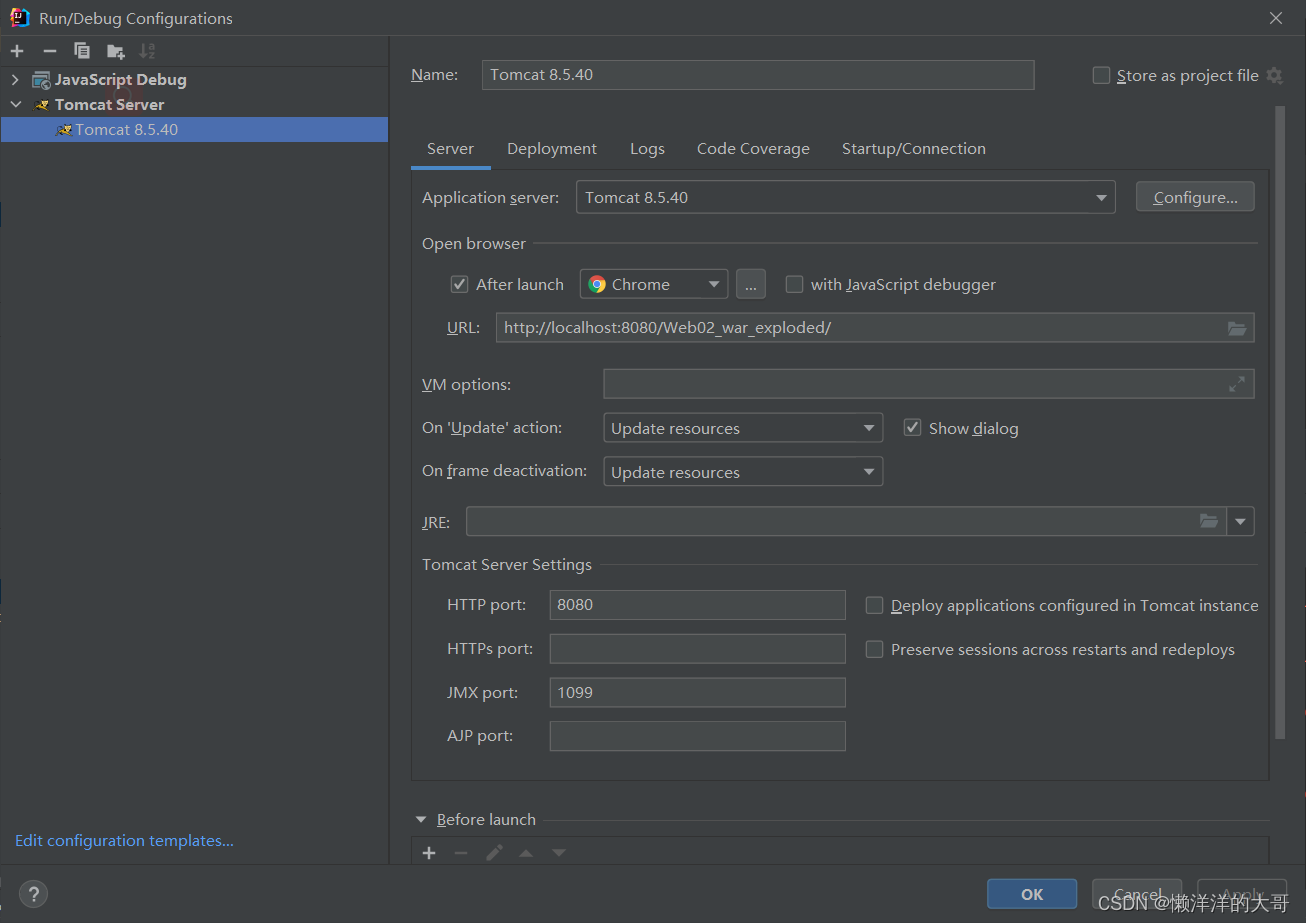Viewport: 1306px width, 923px height.
Task: Click the HTTP port field
Action: (697, 605)
